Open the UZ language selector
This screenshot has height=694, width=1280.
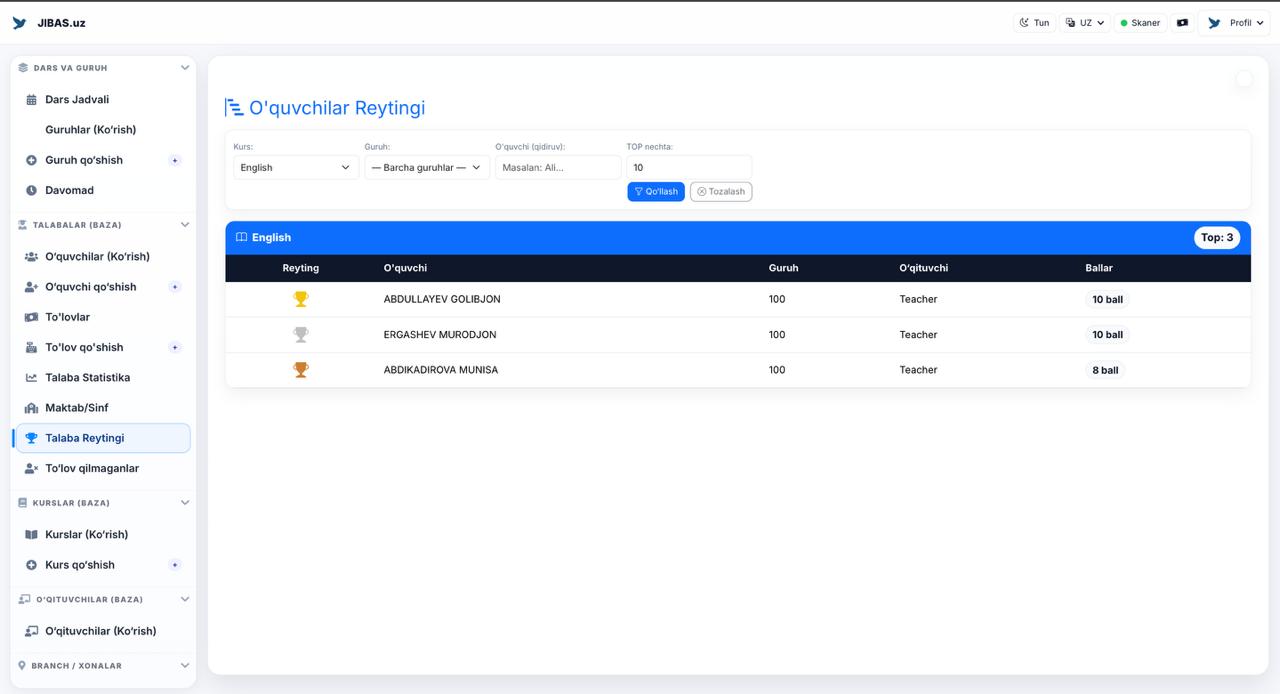(x=1085, y=23)
